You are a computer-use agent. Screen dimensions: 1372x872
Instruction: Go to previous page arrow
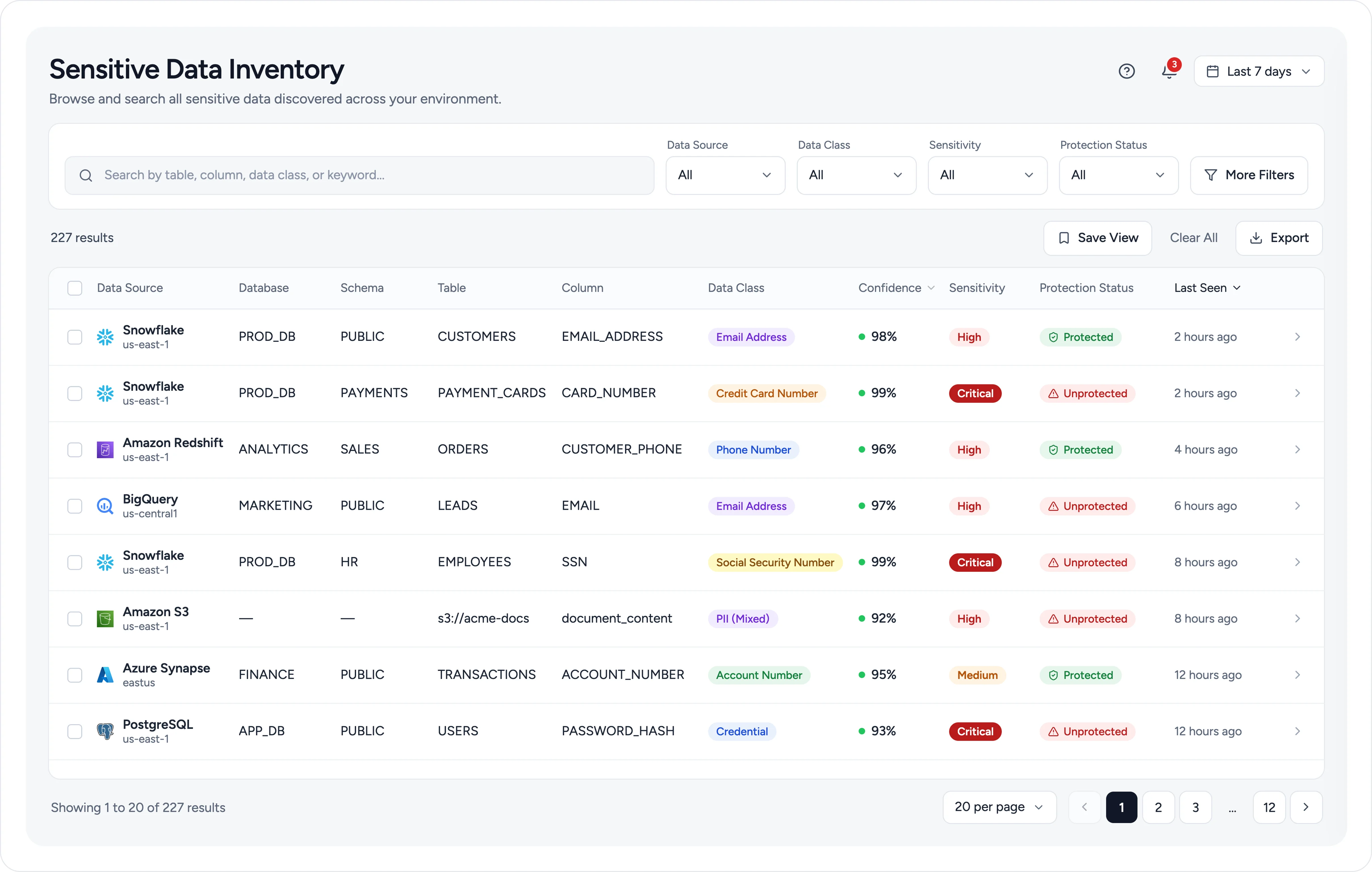click(x=1084, y=807)
